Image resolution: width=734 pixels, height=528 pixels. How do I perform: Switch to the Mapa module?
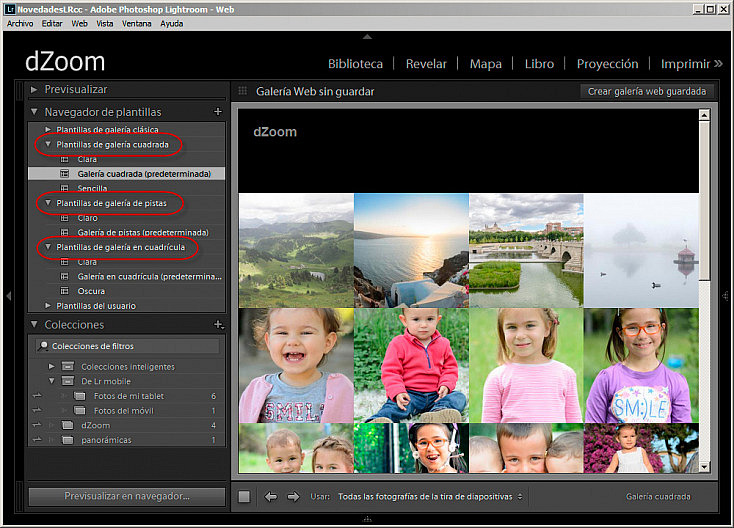click(485, 64)
